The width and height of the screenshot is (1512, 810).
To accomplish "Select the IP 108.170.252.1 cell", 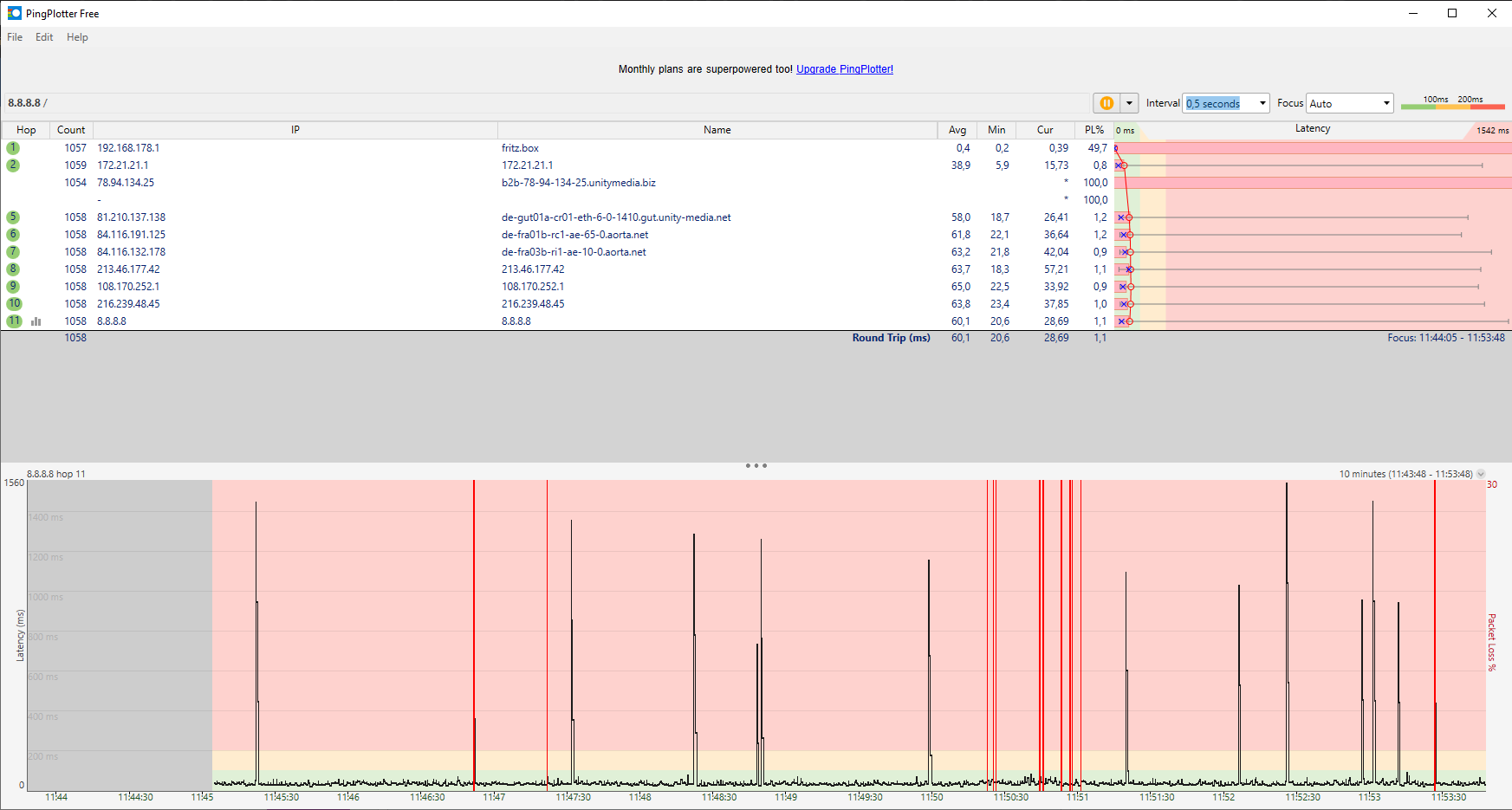I will (x=128, y=287).
